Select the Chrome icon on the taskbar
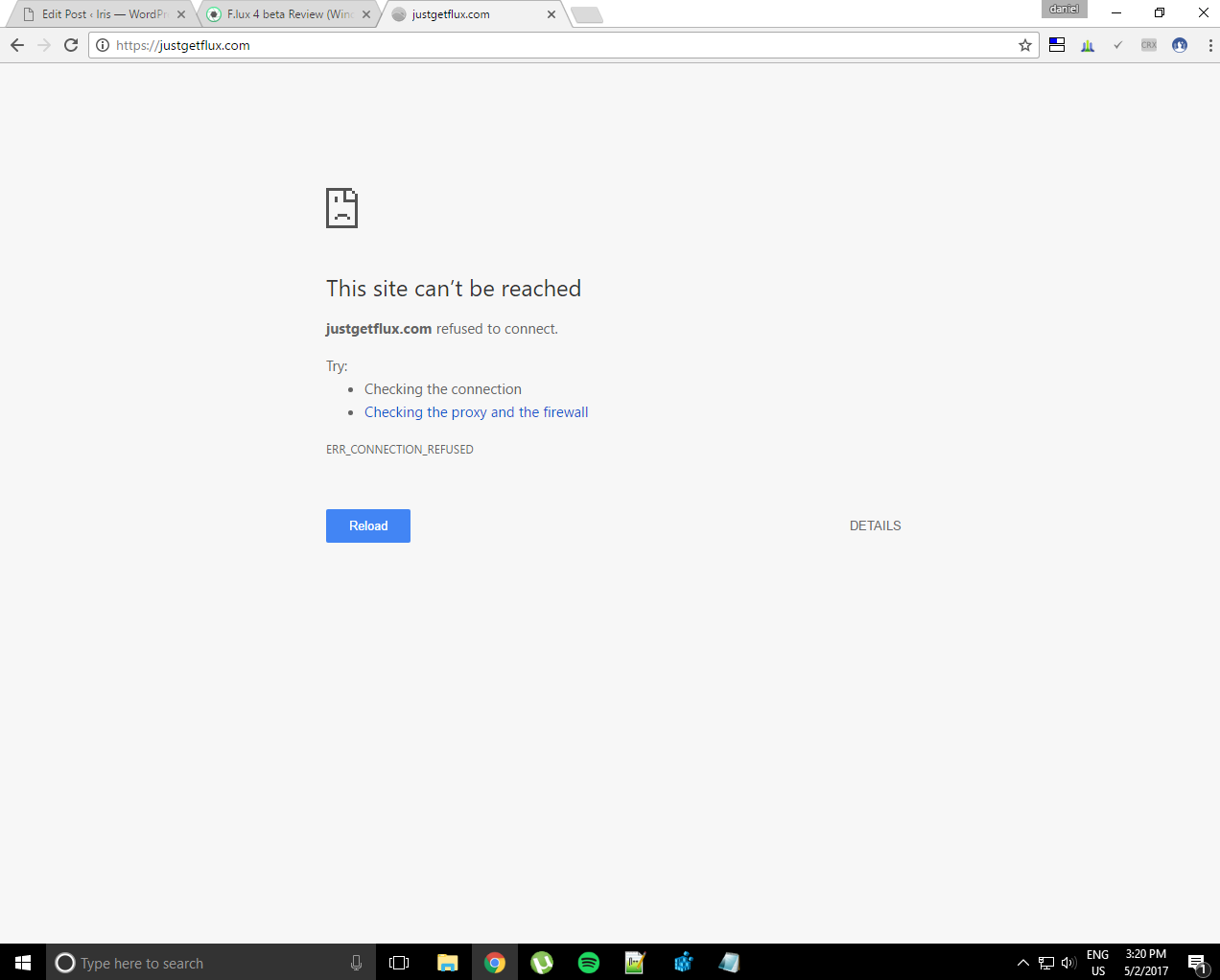This screenshot has width=1220, height=980. [495, 963]
